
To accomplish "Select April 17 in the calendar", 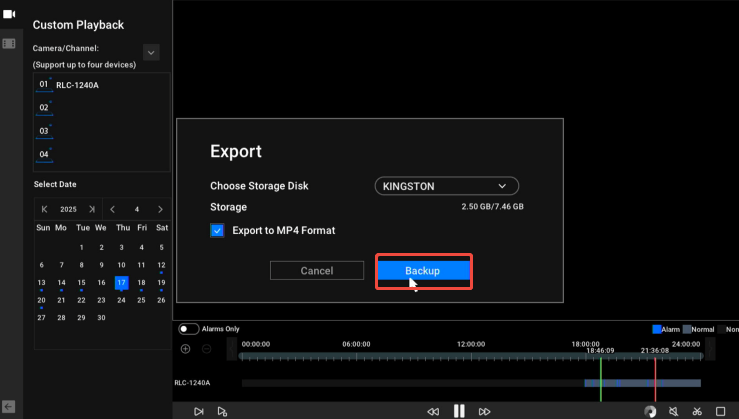I will pos(122,282).
